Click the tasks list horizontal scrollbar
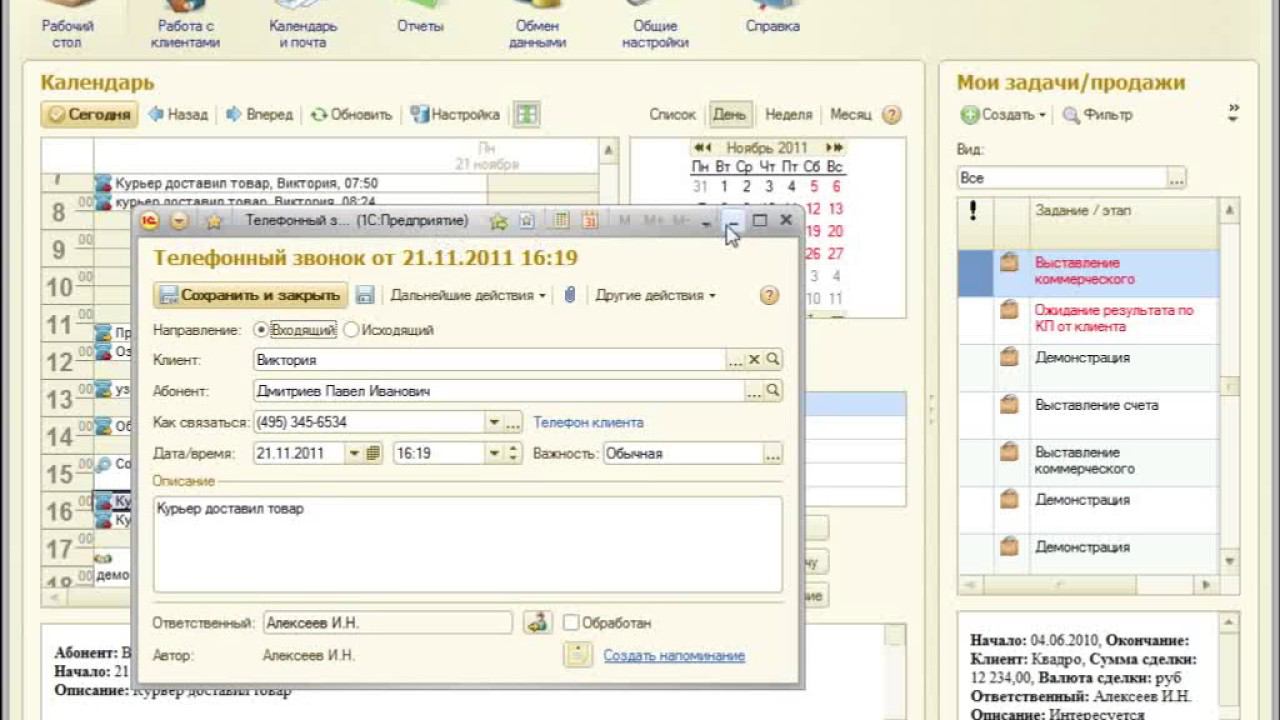 tap(1088, 584)
